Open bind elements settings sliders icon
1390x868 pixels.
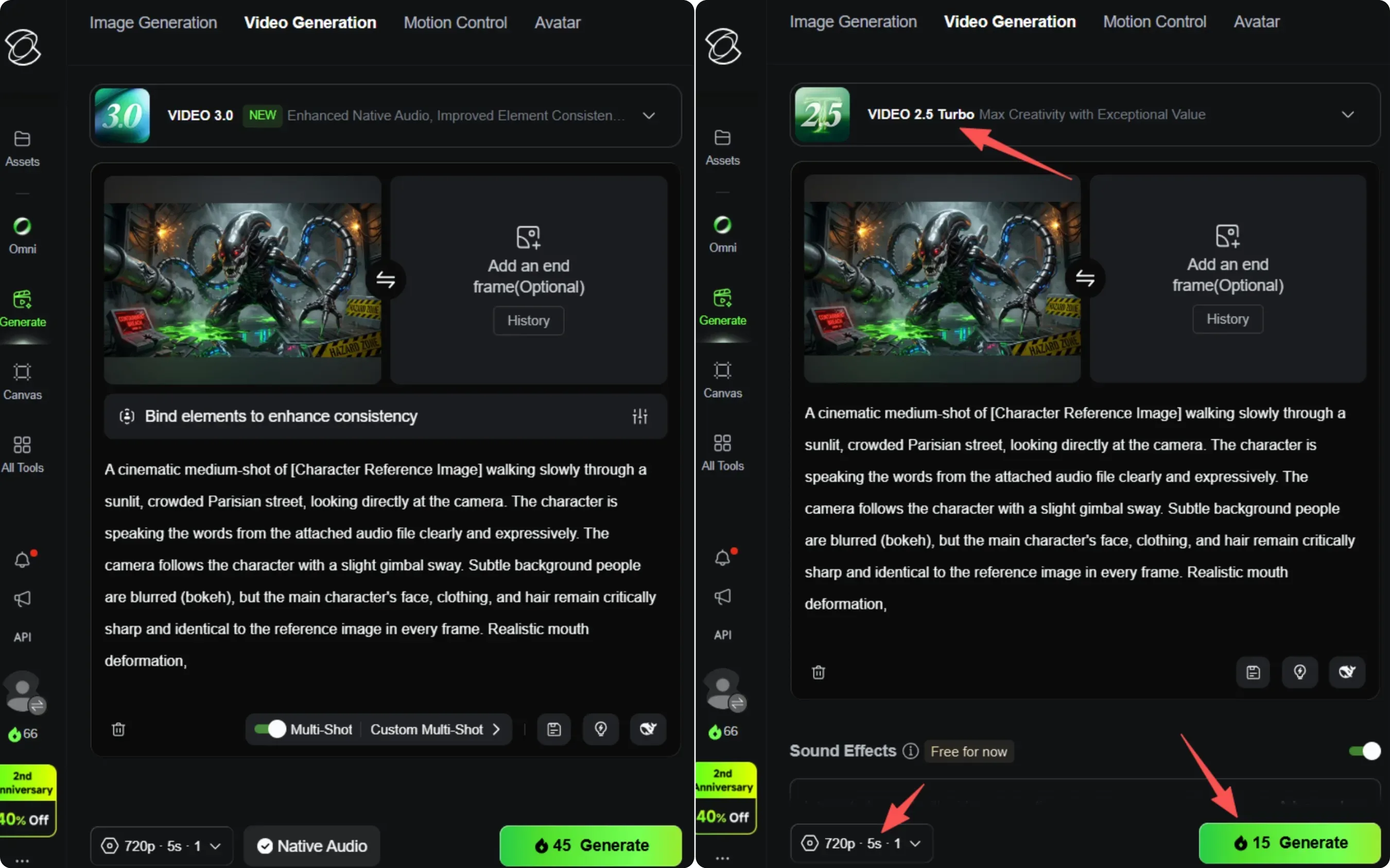click(640, 416)
